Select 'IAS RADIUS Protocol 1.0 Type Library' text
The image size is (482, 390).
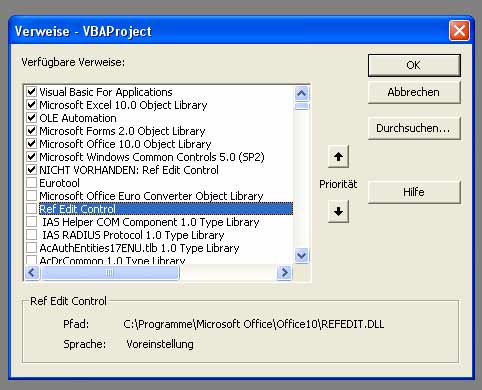point(133,235)
